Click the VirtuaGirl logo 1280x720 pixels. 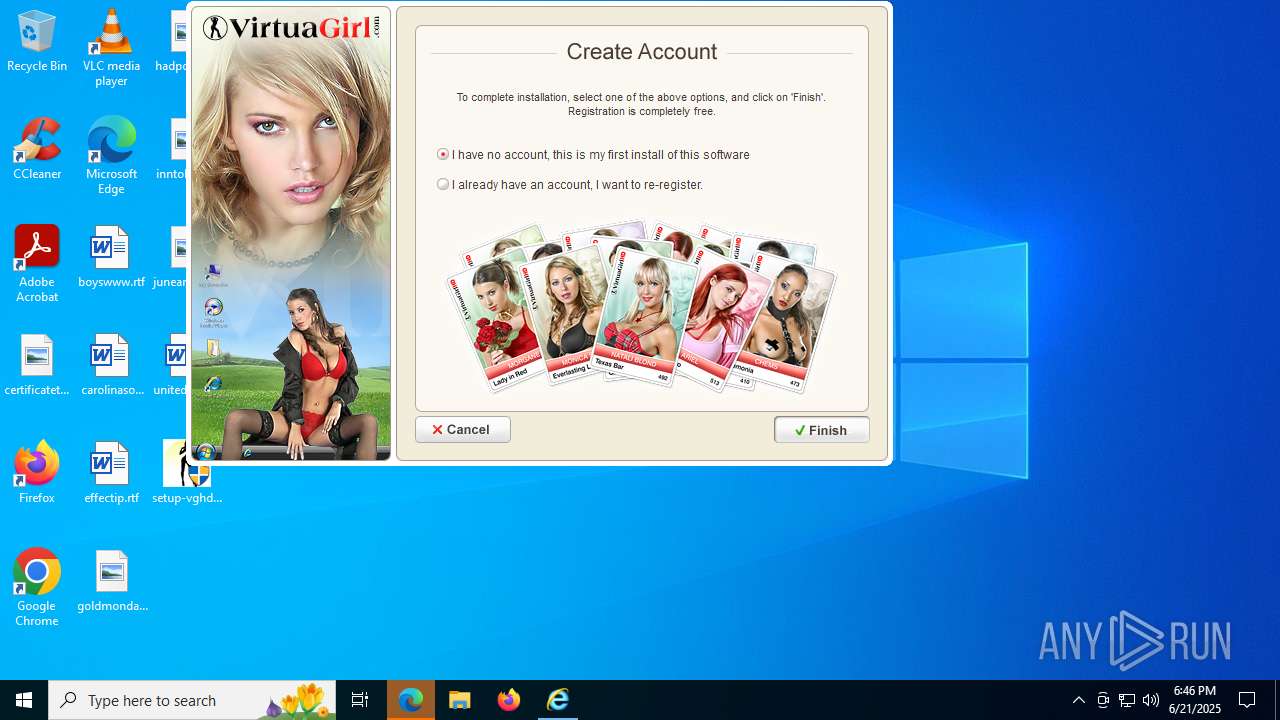click(292, 28)
